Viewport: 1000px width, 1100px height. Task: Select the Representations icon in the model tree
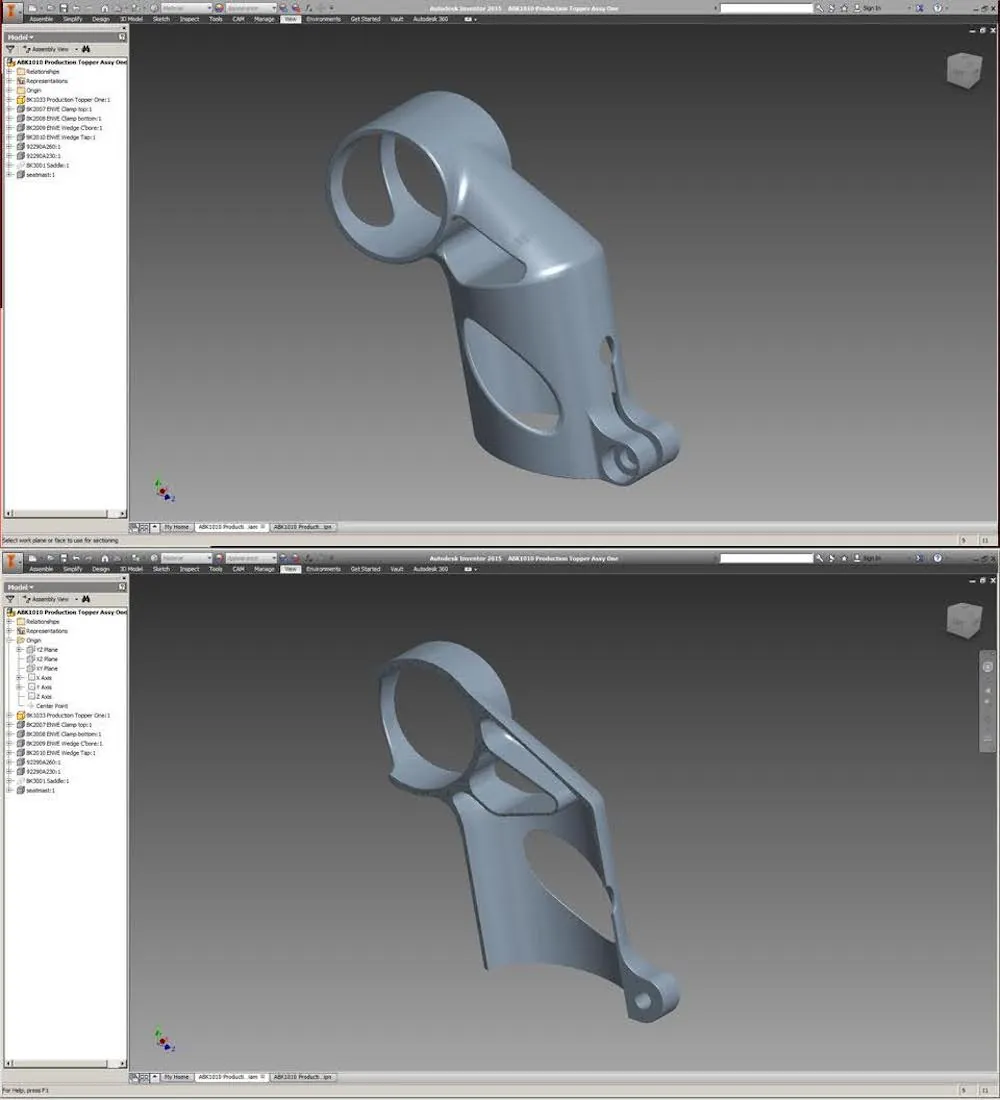[x=22, y=81]
